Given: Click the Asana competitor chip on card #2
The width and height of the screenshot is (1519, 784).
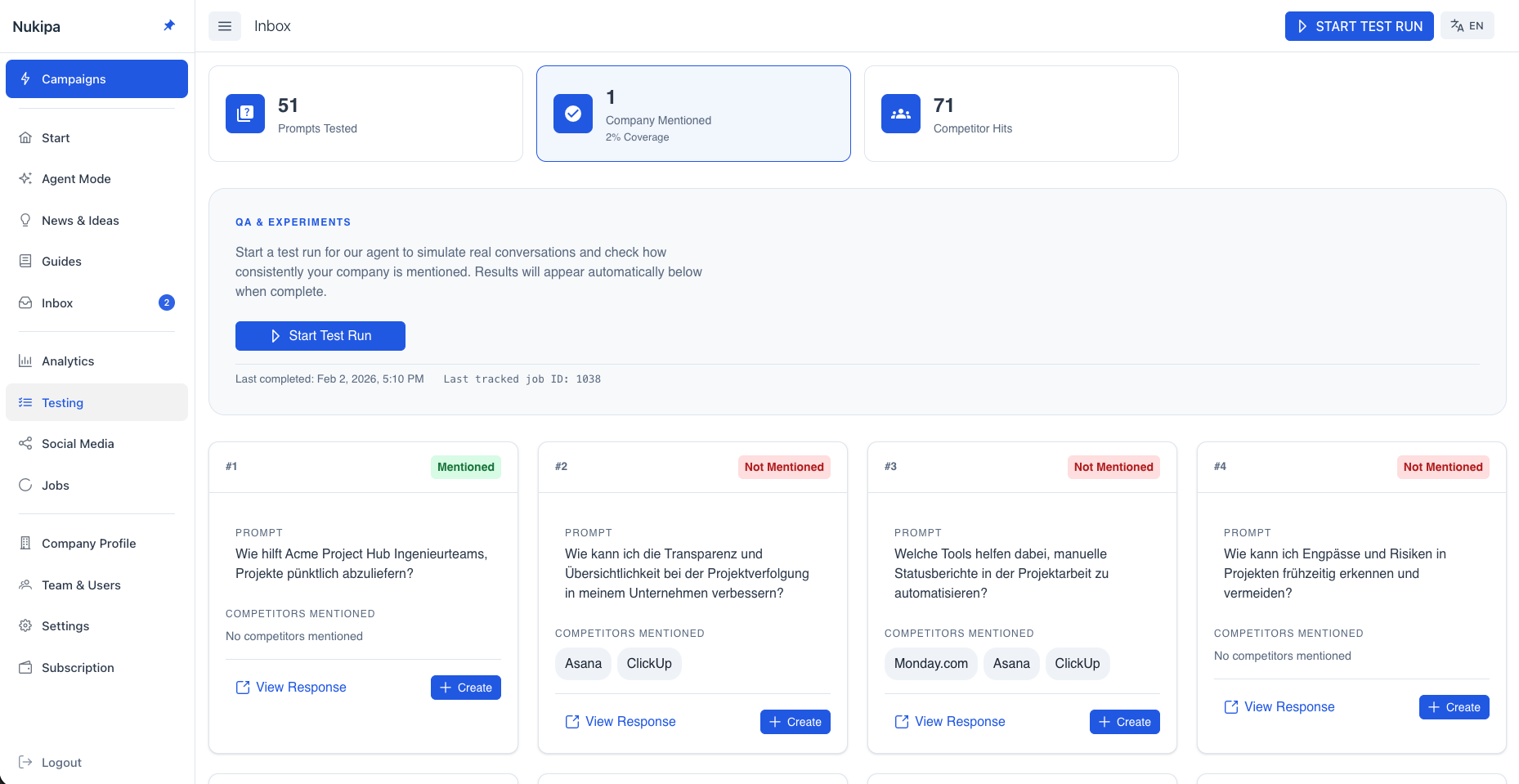Looking at the screenshot, I should [583, 664].
